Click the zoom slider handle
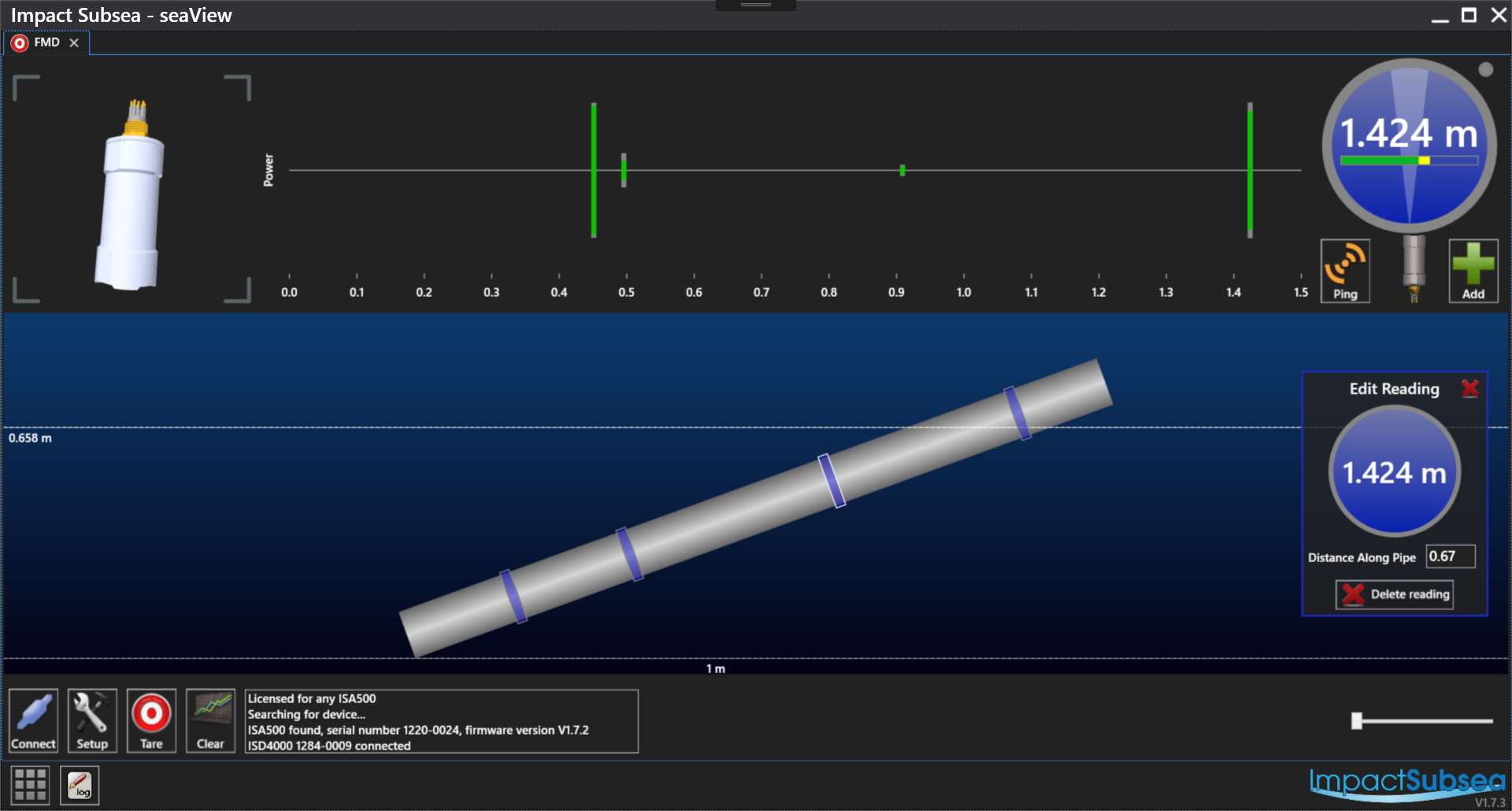Viewport: 1512px width, 811px height. [x=1357, y=720]
